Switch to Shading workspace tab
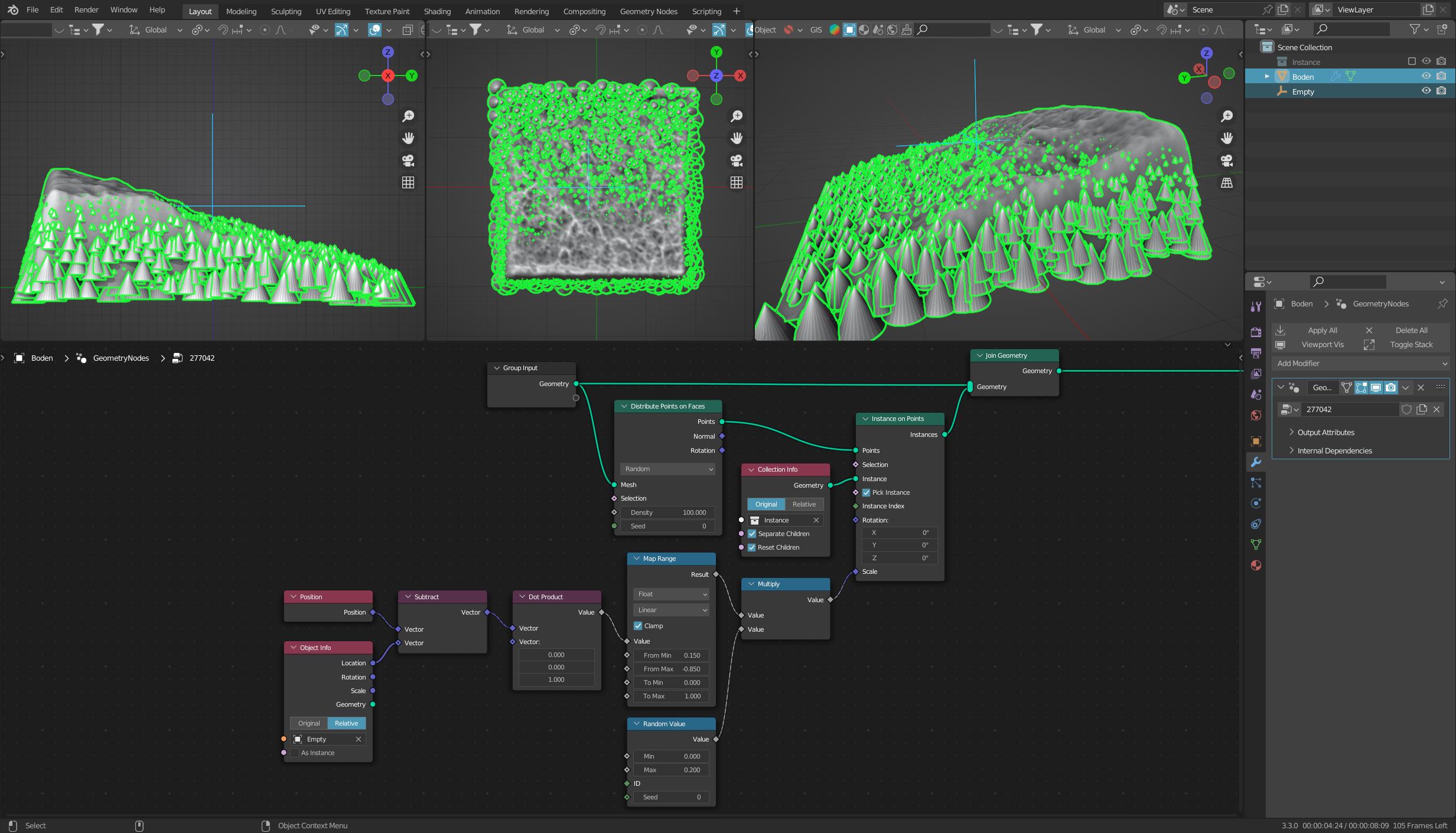This screenshot has width=1456, height=833. point(437,11)
